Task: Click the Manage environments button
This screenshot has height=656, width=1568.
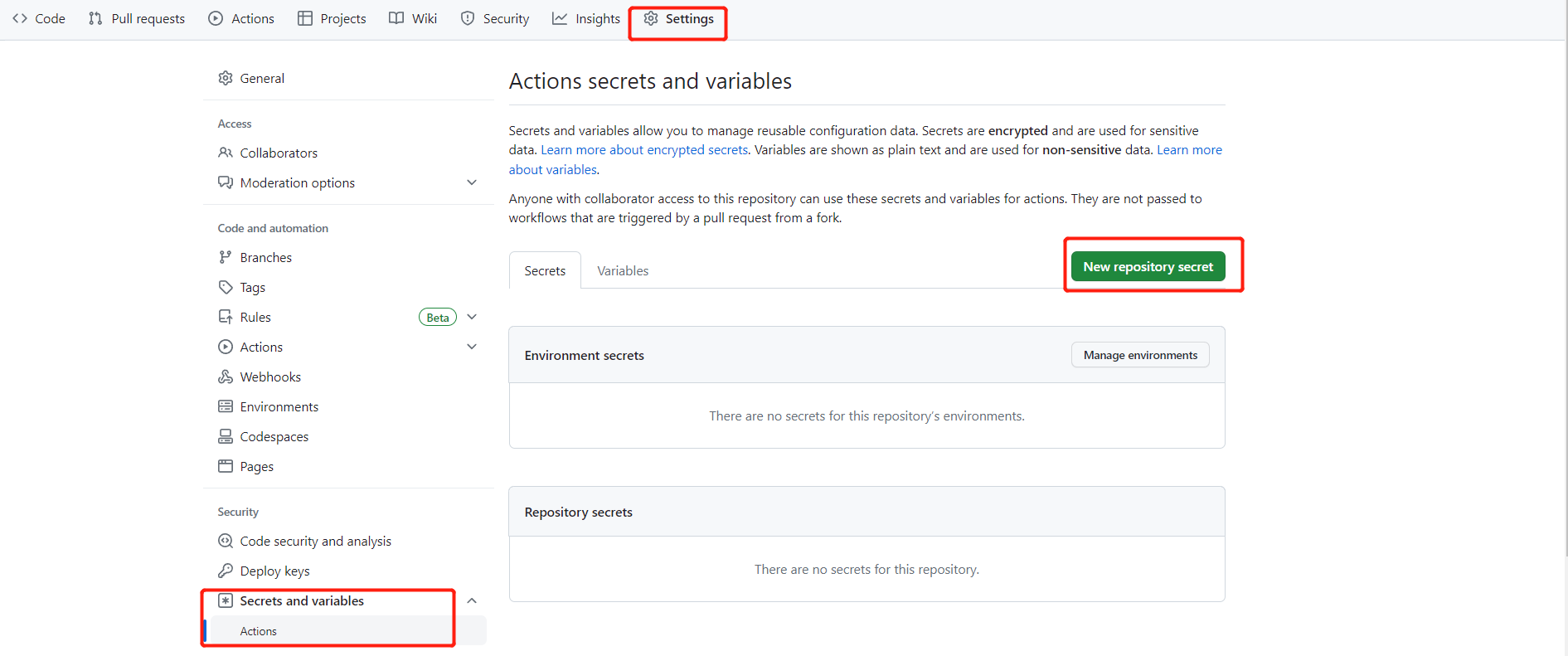Action: tap(1140, 355)
